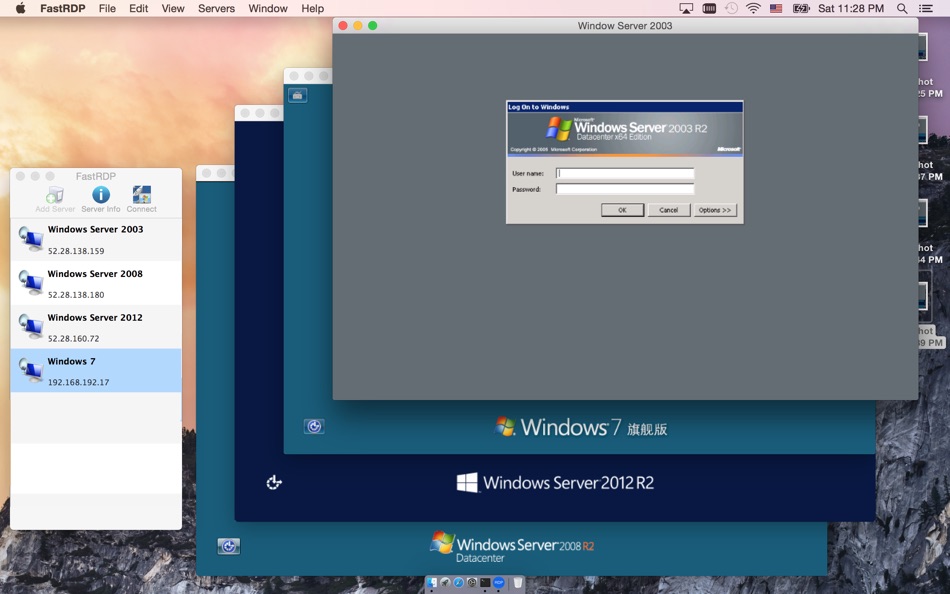Click the IP address 52.28.138.180
The height and width of the screenshot is (594, 950).
[x=76, y=295]
